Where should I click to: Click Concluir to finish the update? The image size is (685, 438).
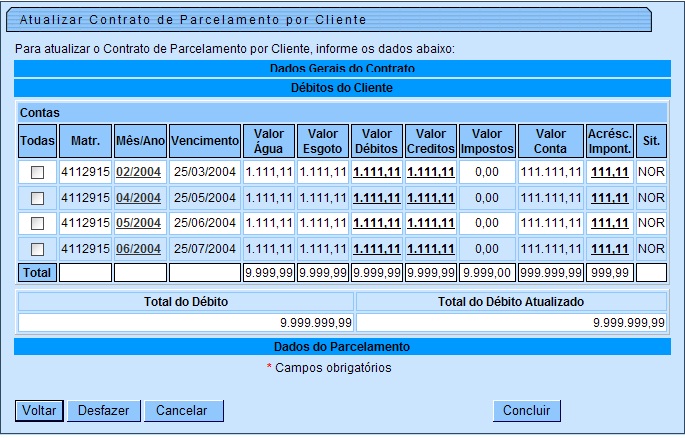click(x=526, y=411)
